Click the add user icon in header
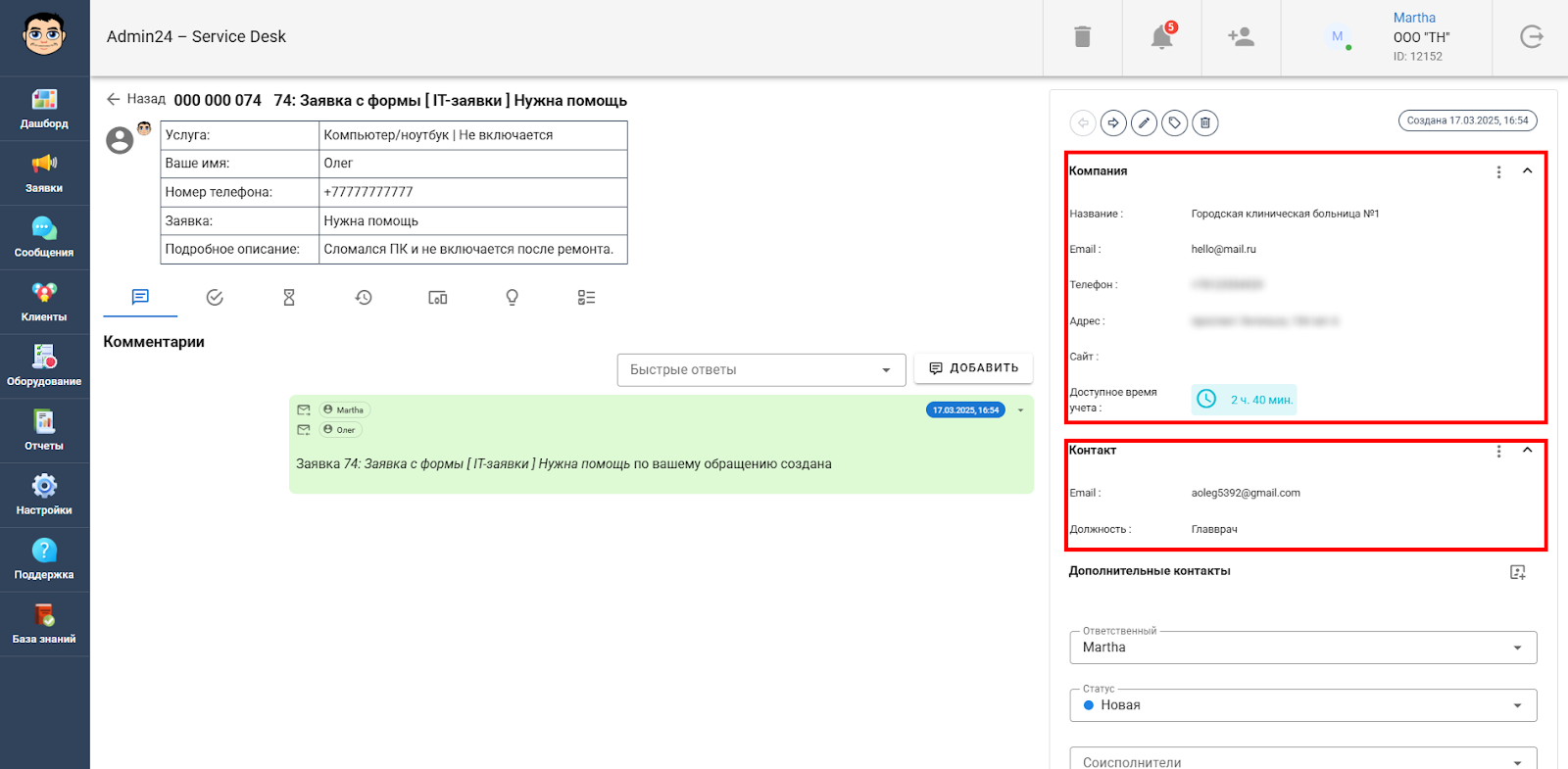Viewport: 1568px width, 769px height. [1241, 37]
